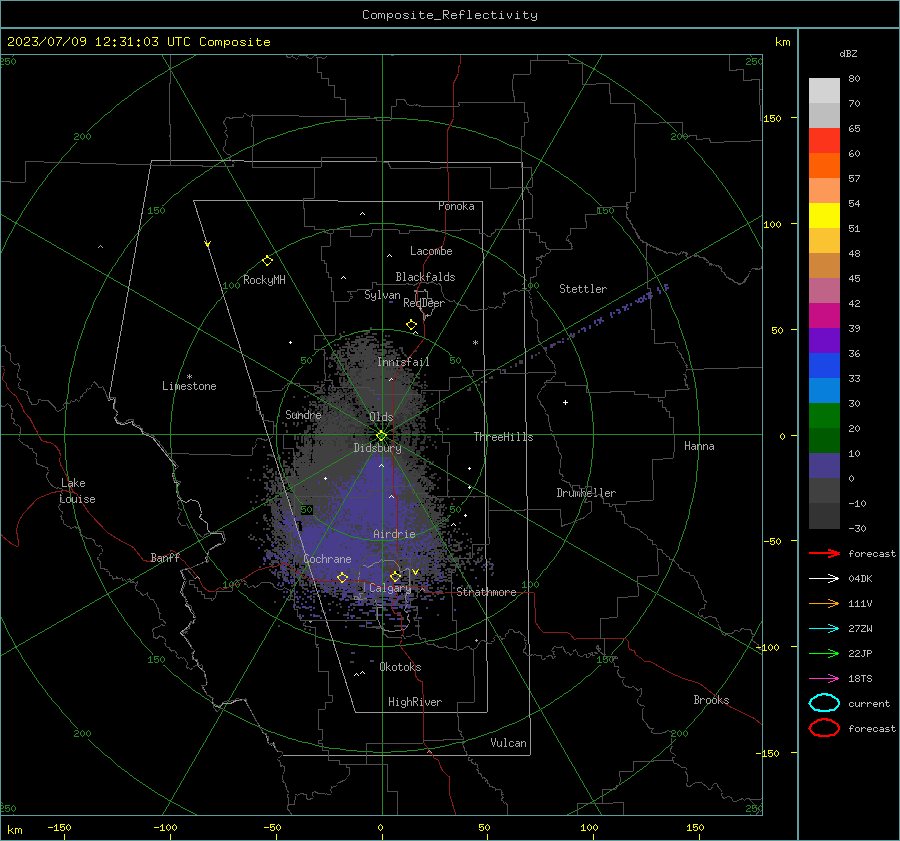Click the magenta 18TS arrow in legend
Viewport: 900px width, 841px height.
(x=824, y=679)
